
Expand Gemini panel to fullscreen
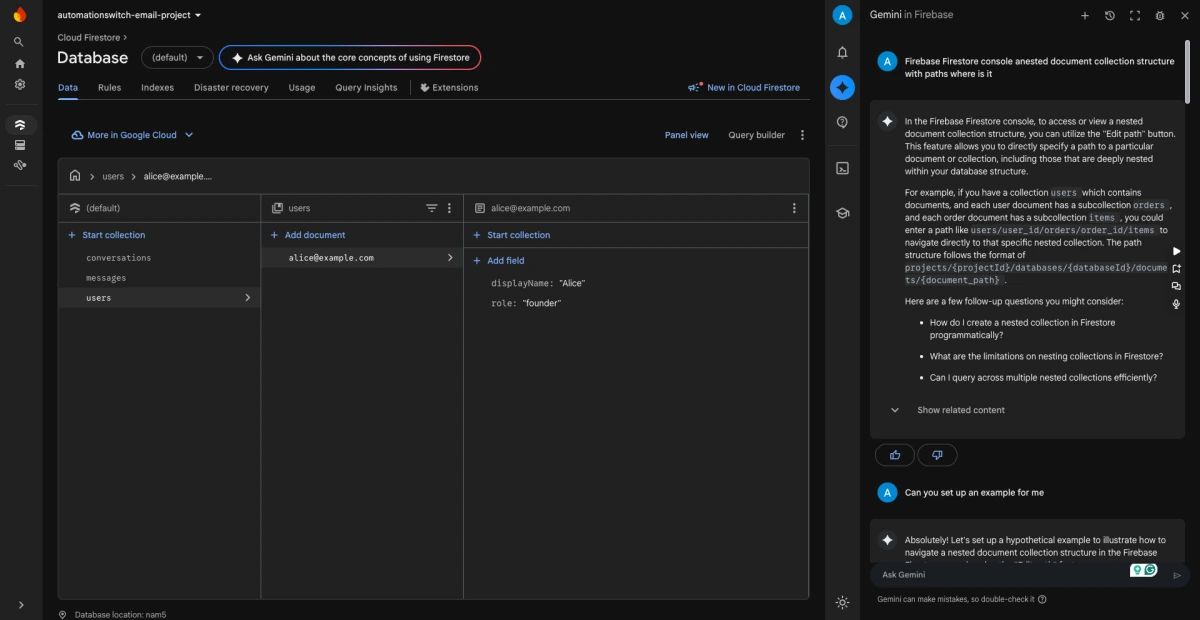[1135, 15]
